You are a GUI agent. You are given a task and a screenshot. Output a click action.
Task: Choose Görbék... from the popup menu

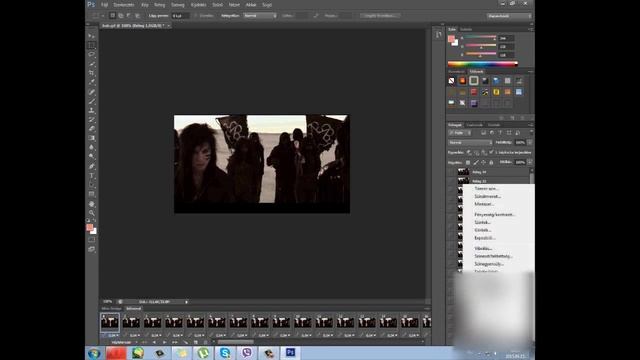pyautogui.click(x=482, y=230)
